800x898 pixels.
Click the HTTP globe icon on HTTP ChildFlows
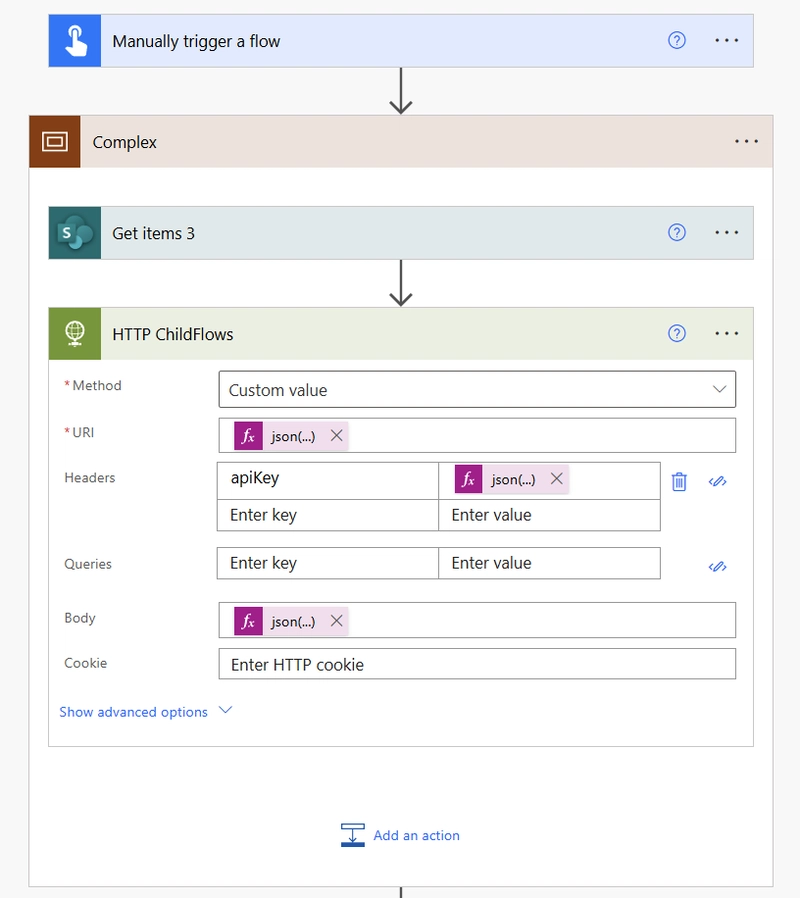(x=75, y=333)
